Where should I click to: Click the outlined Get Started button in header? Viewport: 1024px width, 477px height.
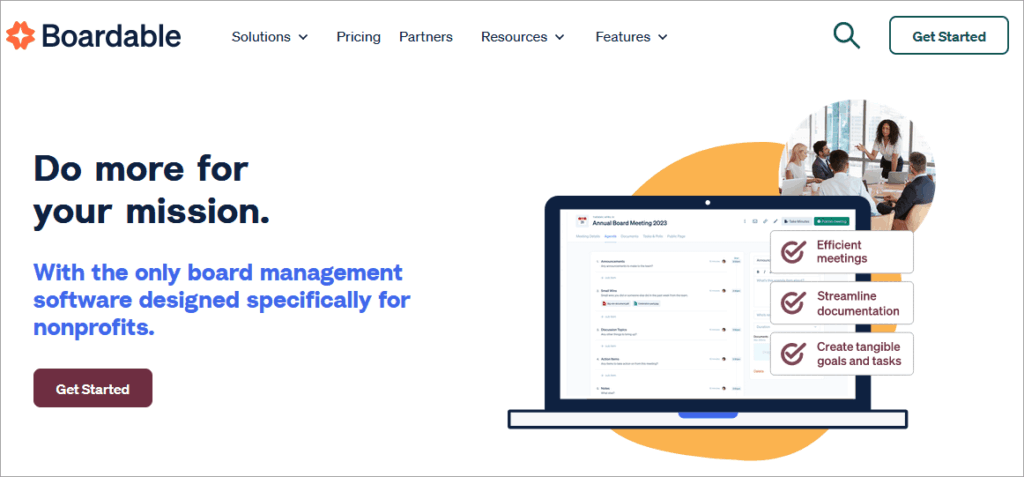949,35
